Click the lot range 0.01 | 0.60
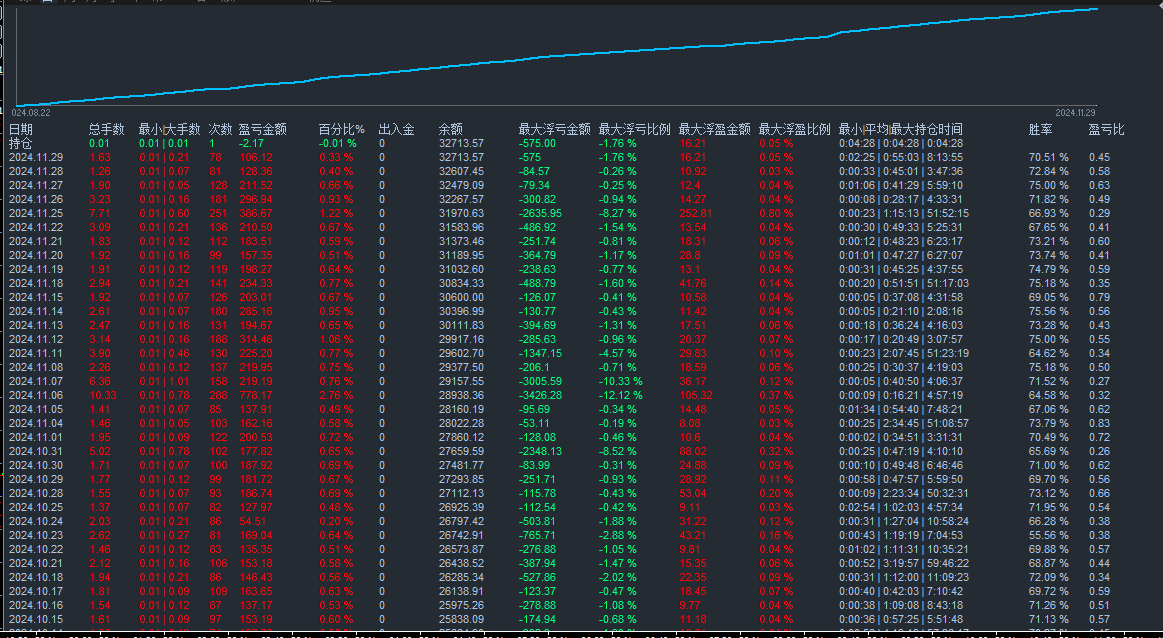 164,213
